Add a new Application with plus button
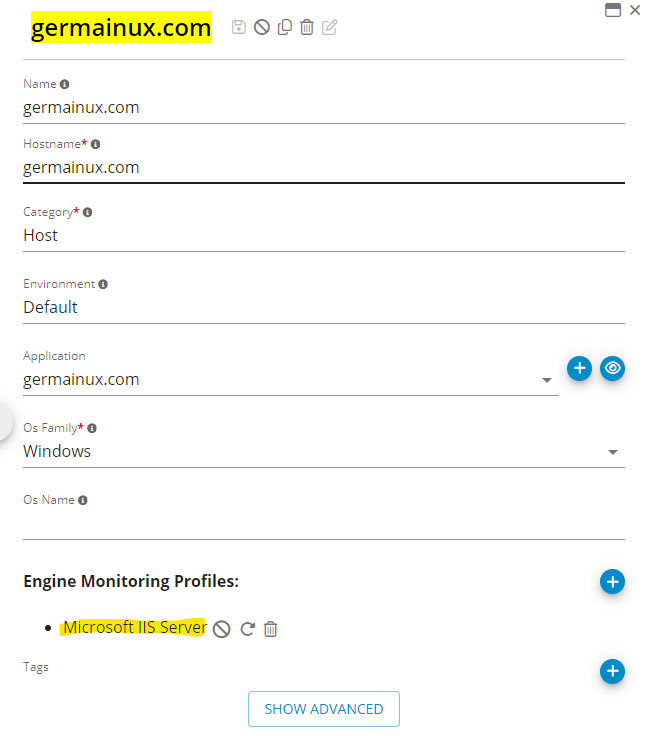 coord(579,368)
